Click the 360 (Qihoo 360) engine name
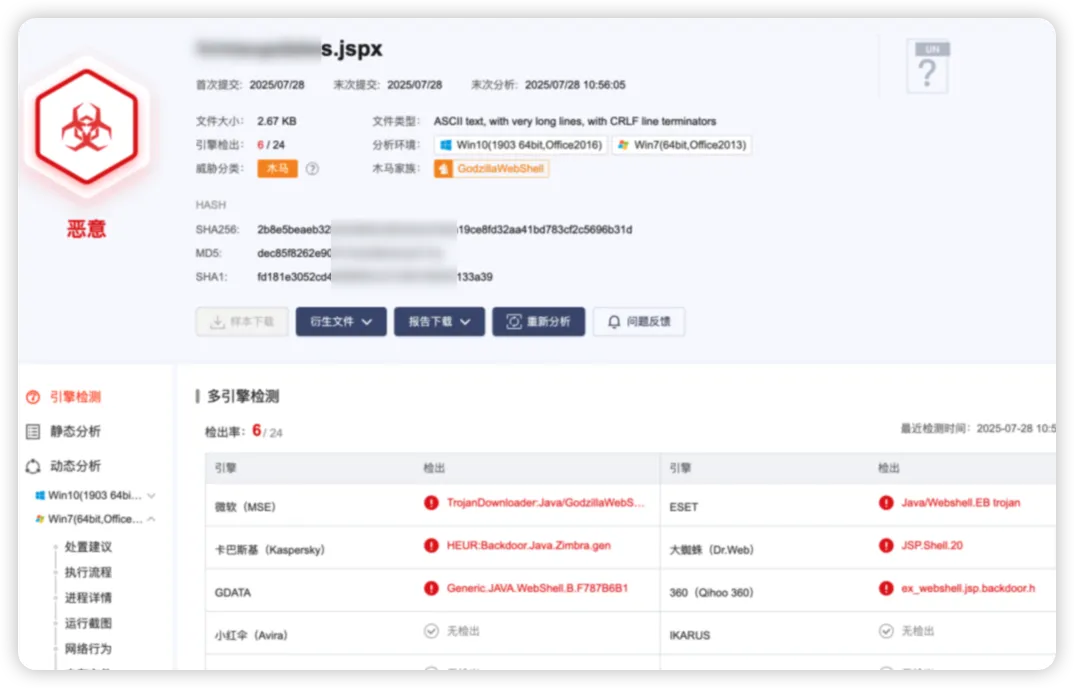The image size is (1074, 688). 711,593
